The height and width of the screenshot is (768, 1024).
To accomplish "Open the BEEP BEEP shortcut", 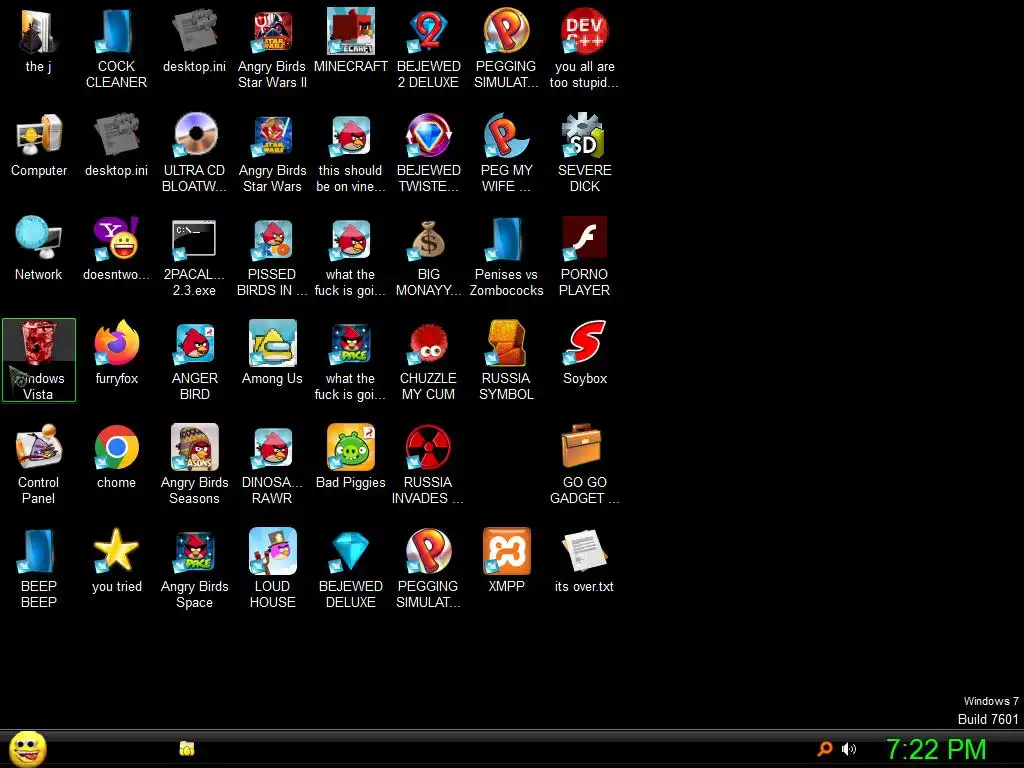I will pyautogui.click(x=39, y=568).
